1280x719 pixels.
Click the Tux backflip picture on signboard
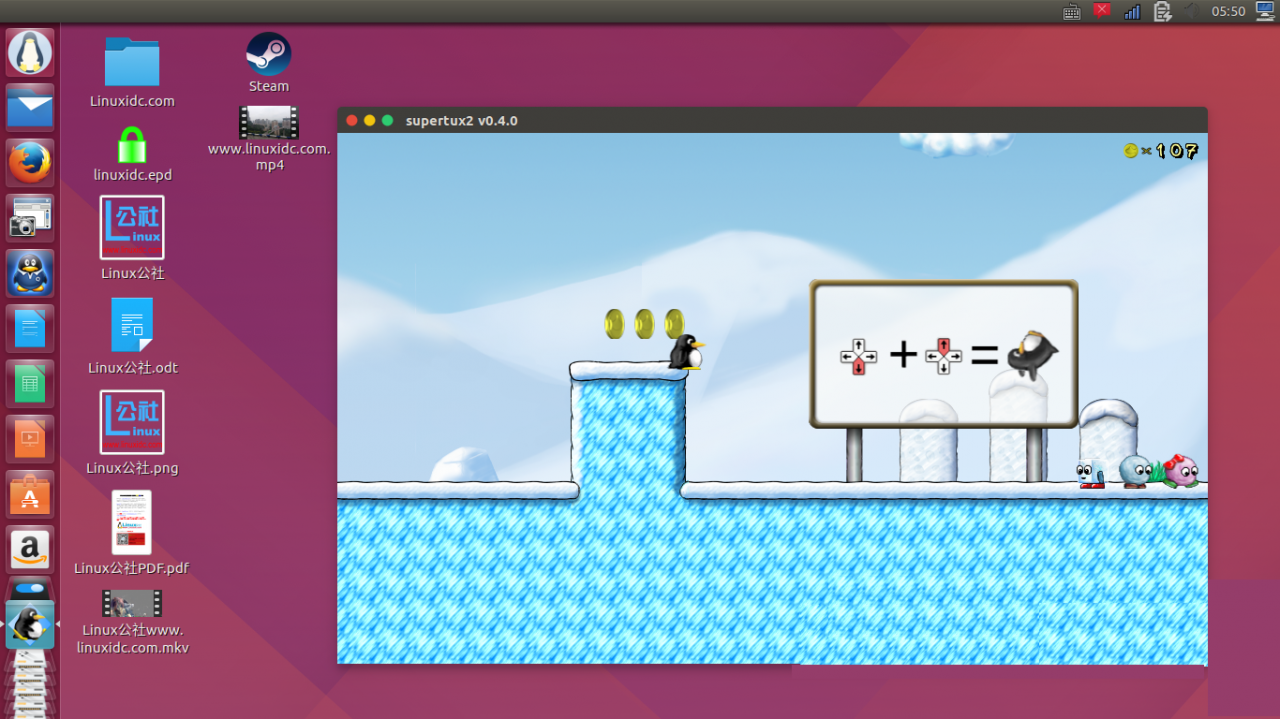pyautogui.click(x=1032, y=356)
